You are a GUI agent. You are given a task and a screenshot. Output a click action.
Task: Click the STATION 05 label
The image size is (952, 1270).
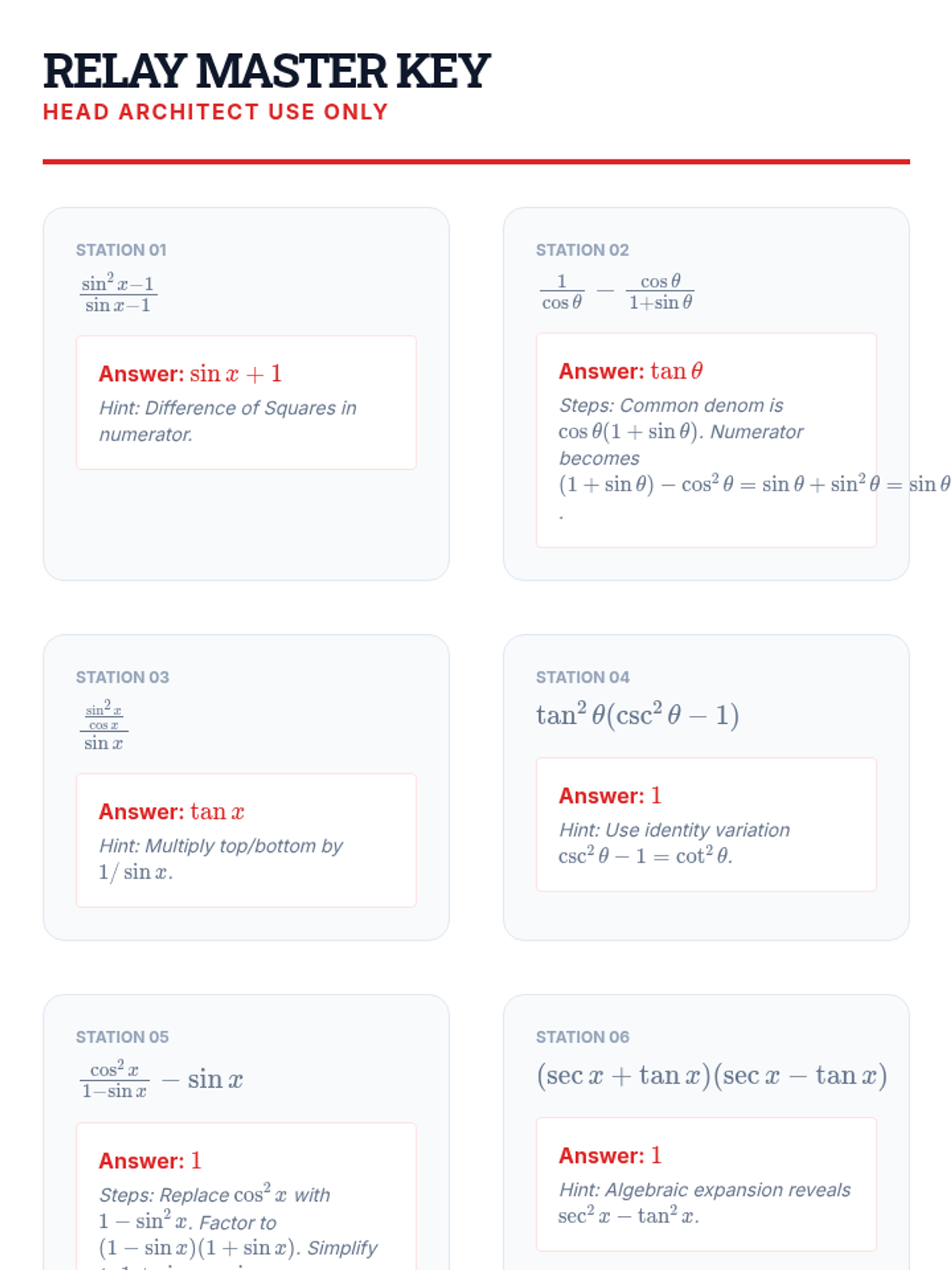pos(122,1037)
